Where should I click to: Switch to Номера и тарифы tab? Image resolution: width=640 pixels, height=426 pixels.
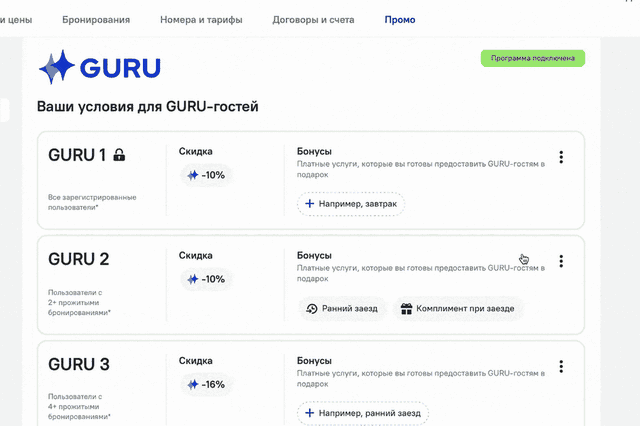click(201, 20)
